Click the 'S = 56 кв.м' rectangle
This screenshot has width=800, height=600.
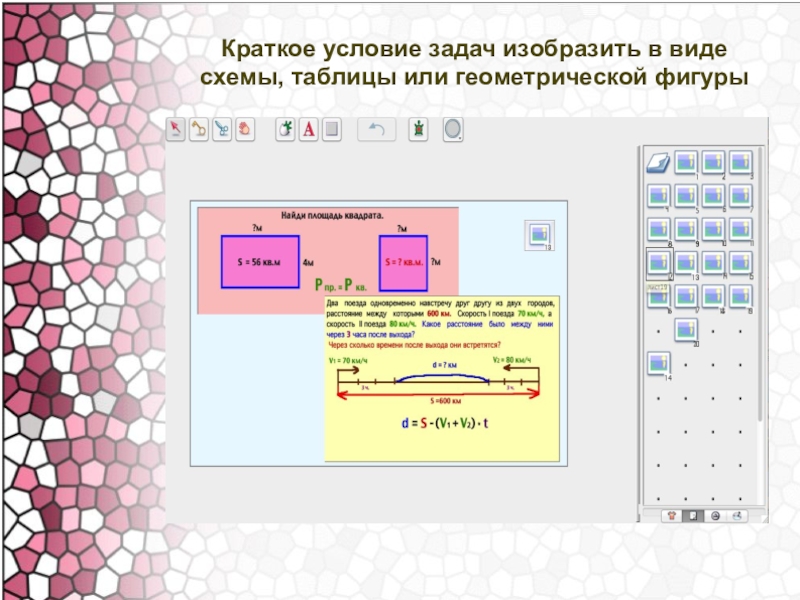tap(260, 262)
